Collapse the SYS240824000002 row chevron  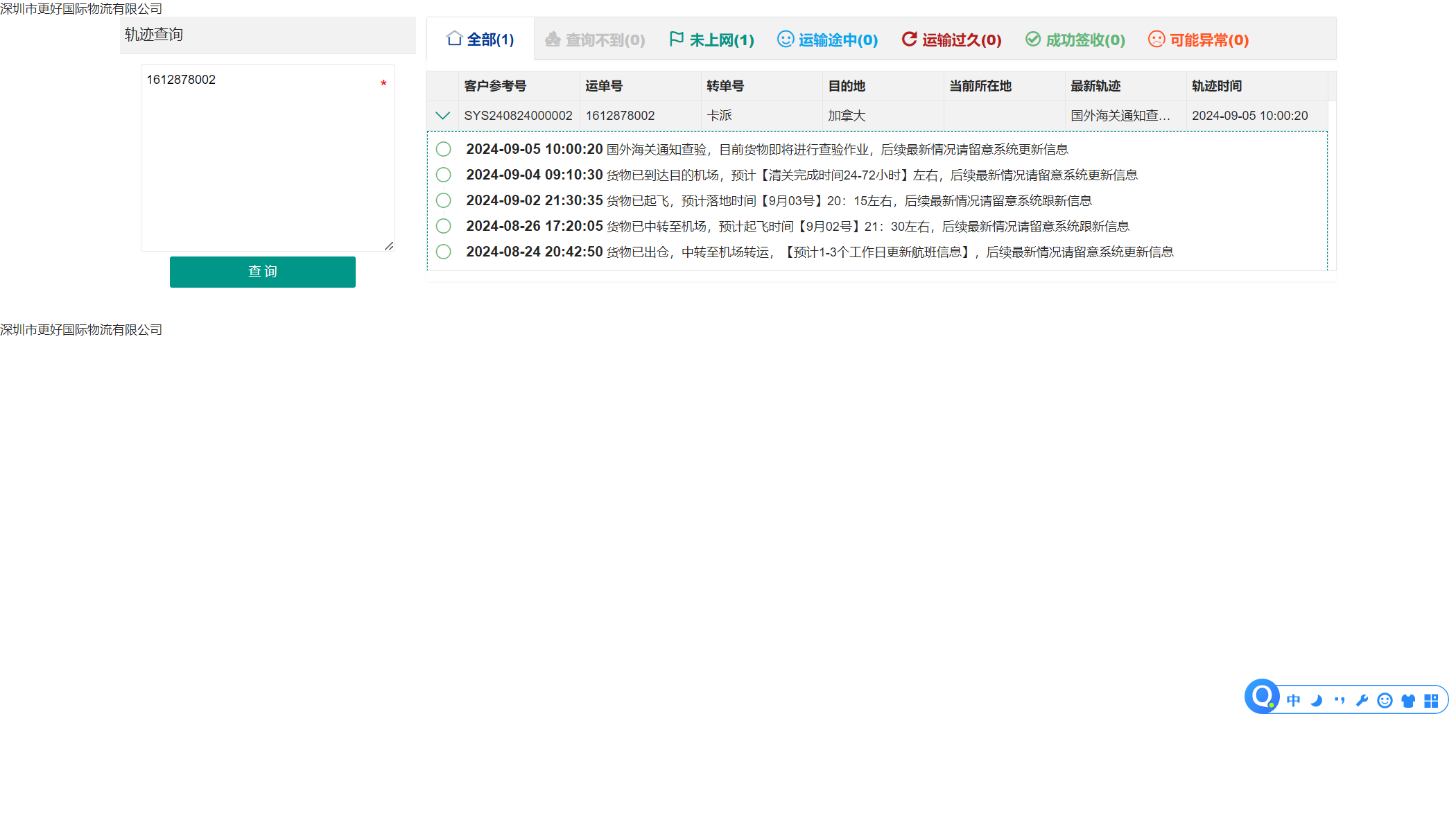442,116
